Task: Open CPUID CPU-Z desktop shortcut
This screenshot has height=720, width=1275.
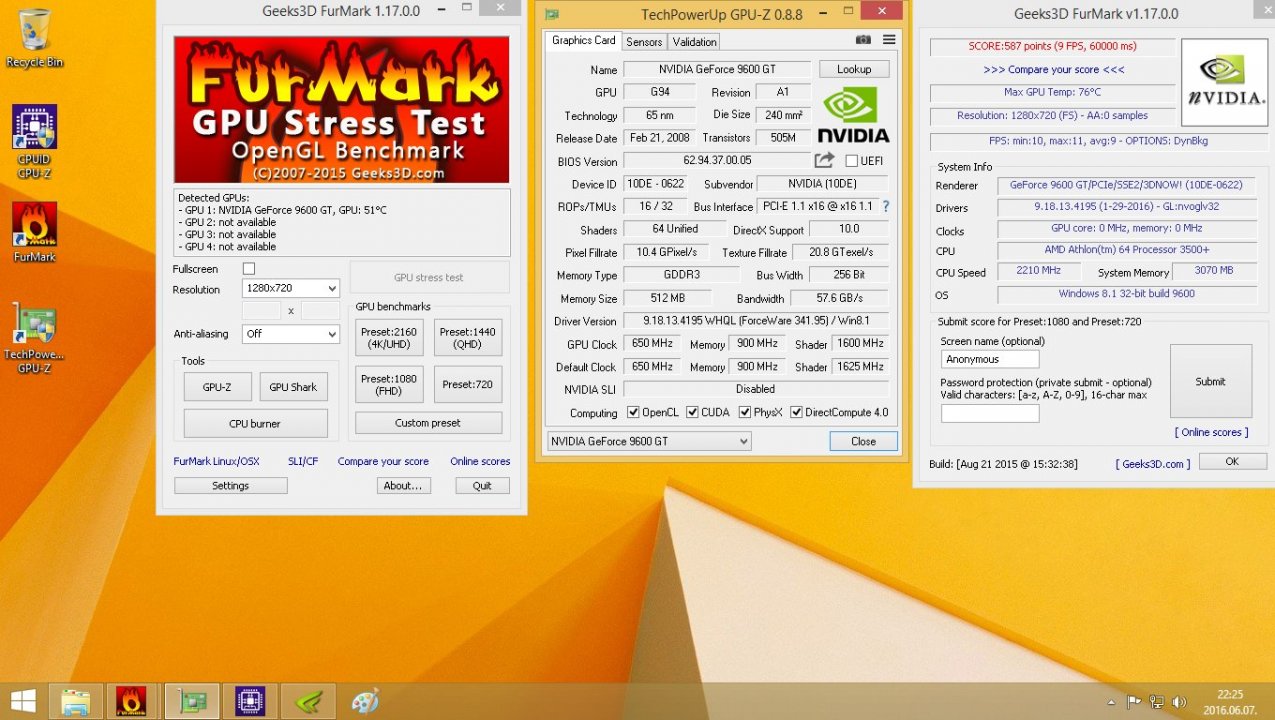Action: [x=34, y=141]
